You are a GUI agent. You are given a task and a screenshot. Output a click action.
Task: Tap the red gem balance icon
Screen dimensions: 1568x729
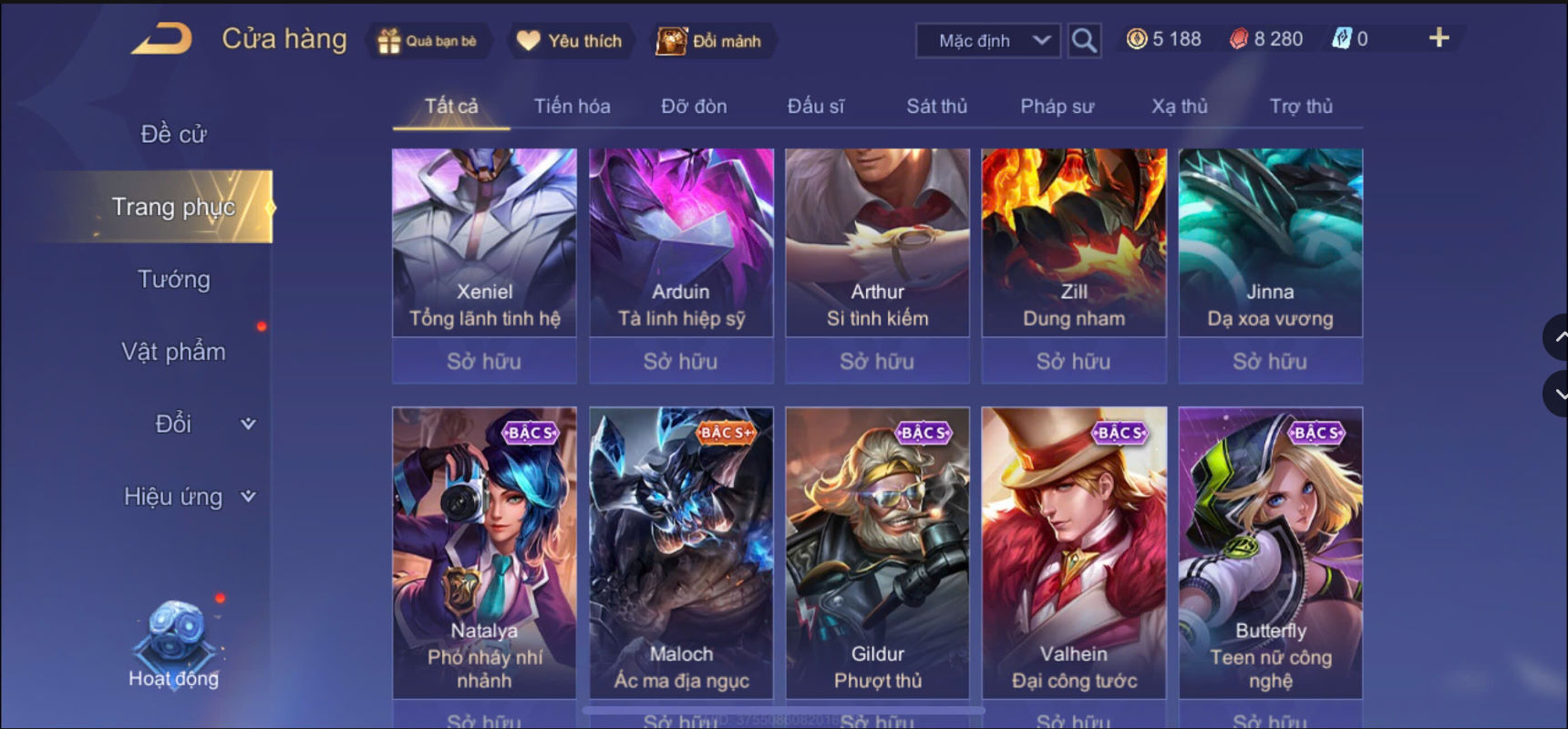1238,38
